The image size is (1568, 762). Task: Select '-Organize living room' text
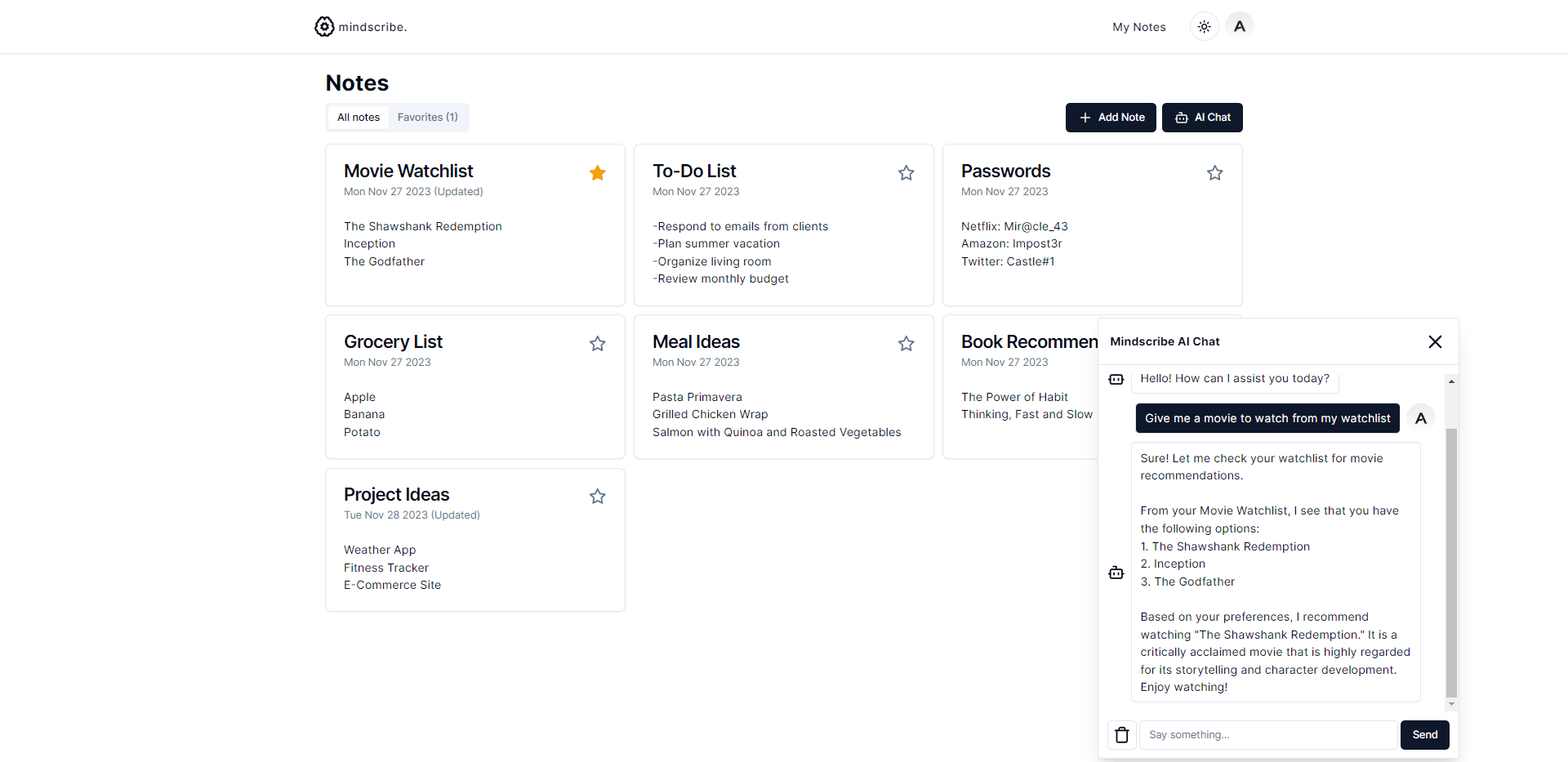pos(711,261)
